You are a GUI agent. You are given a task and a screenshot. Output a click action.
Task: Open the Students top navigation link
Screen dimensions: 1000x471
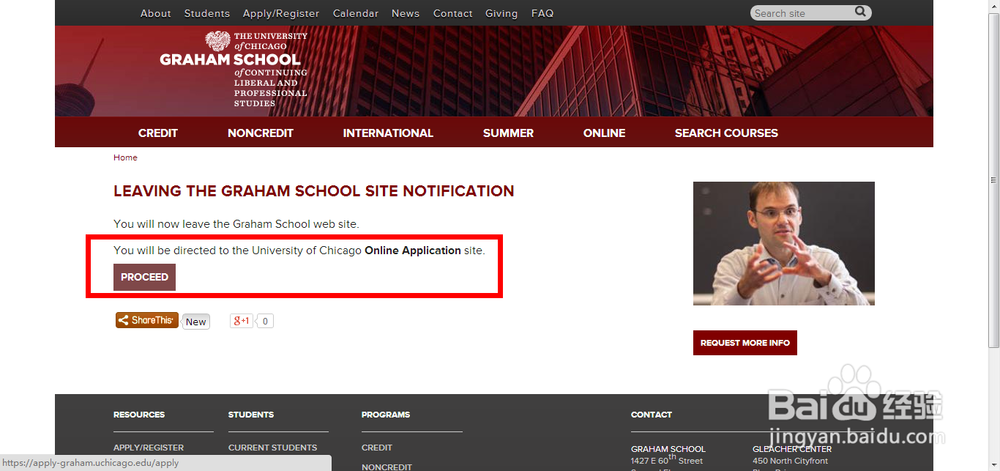207,13
